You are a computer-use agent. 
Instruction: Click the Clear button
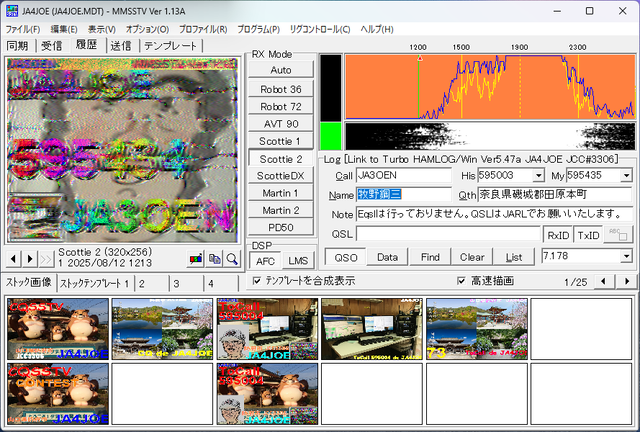coord(472,257)
